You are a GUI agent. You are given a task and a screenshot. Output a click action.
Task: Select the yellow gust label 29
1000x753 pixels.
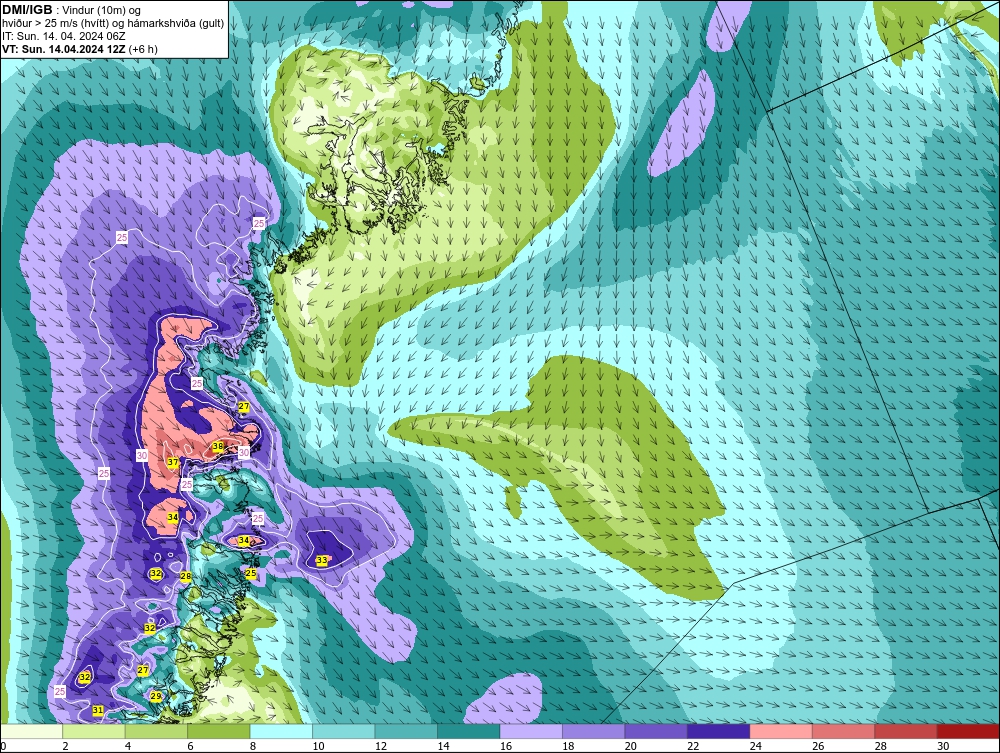(156, 697)
